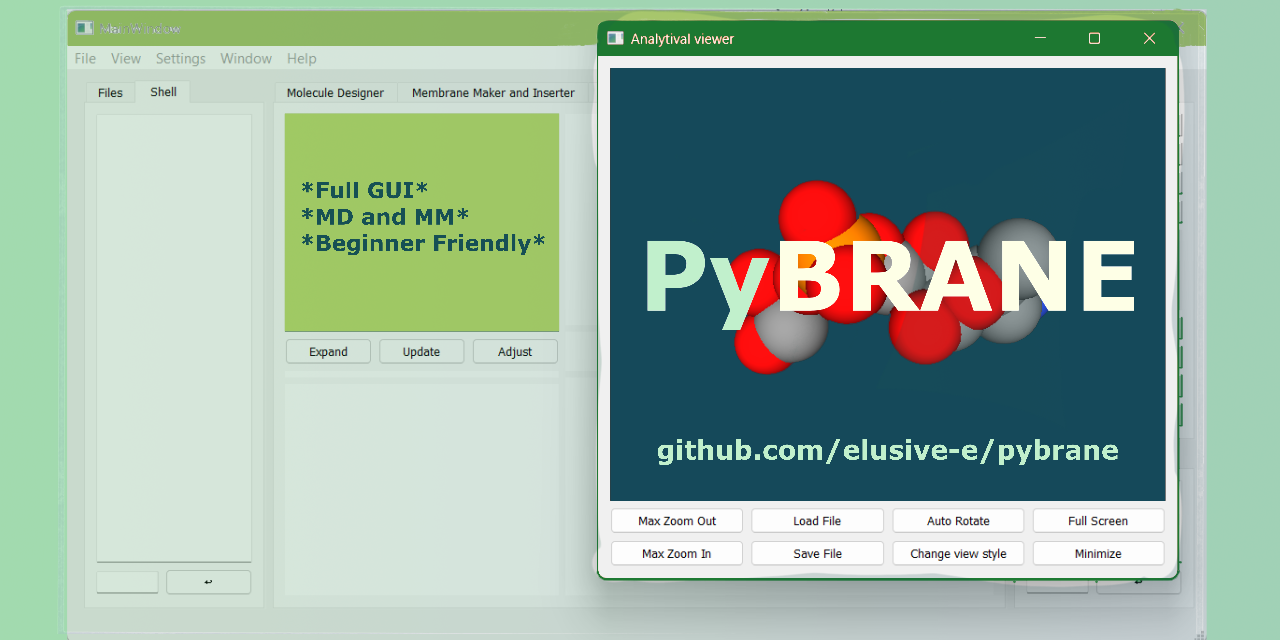Click Save File in Analytical viewer

(x=817, y=554)
